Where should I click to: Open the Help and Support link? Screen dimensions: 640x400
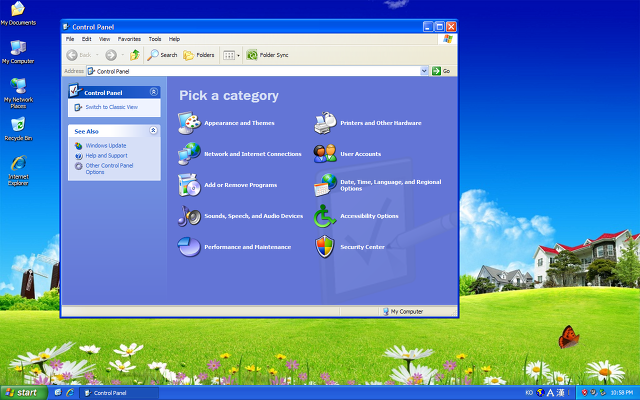[x=107, y=156]
